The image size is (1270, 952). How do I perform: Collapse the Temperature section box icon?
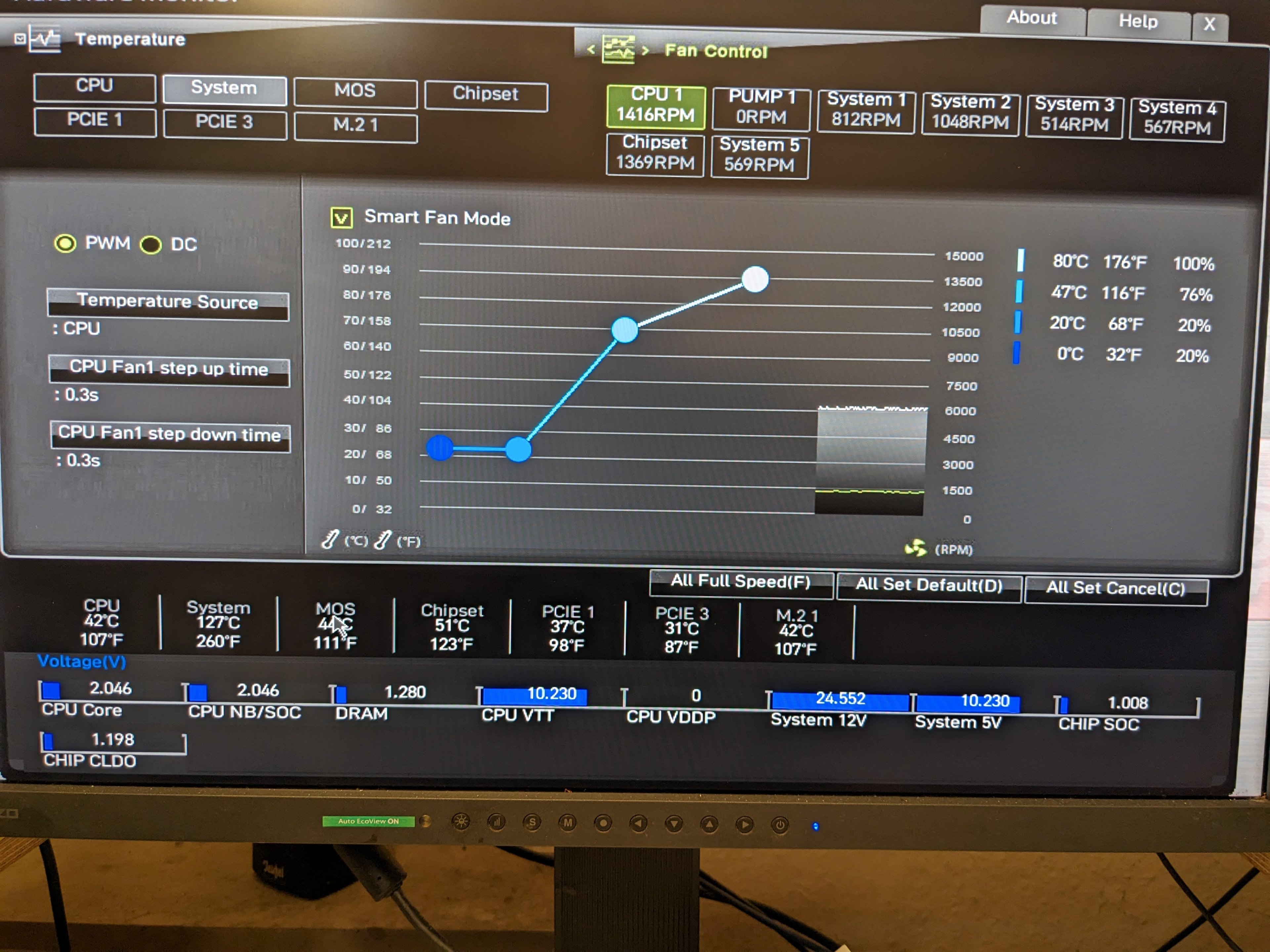[20, 38]
